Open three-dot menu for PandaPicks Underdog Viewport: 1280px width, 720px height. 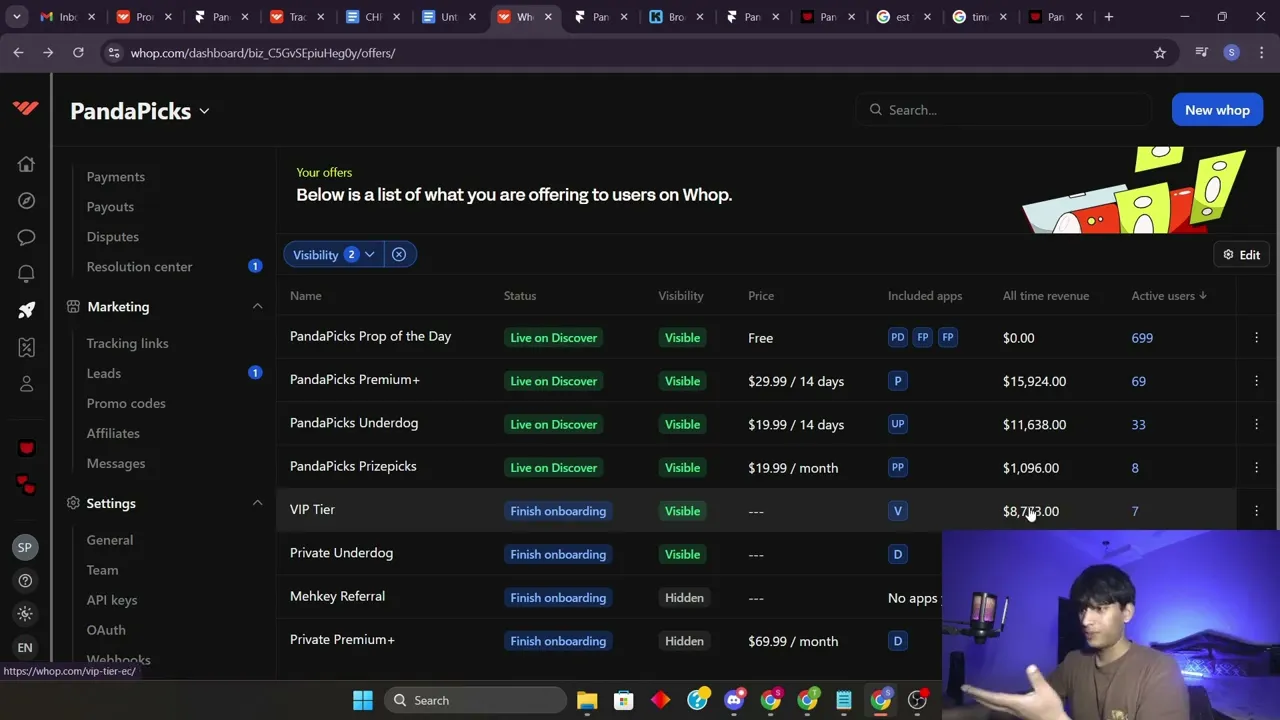pos(1256,424)
